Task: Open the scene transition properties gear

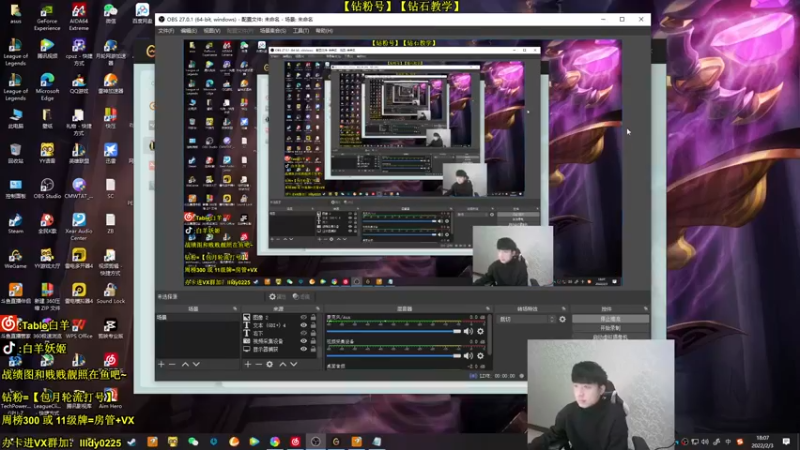Action: (562, 319)
